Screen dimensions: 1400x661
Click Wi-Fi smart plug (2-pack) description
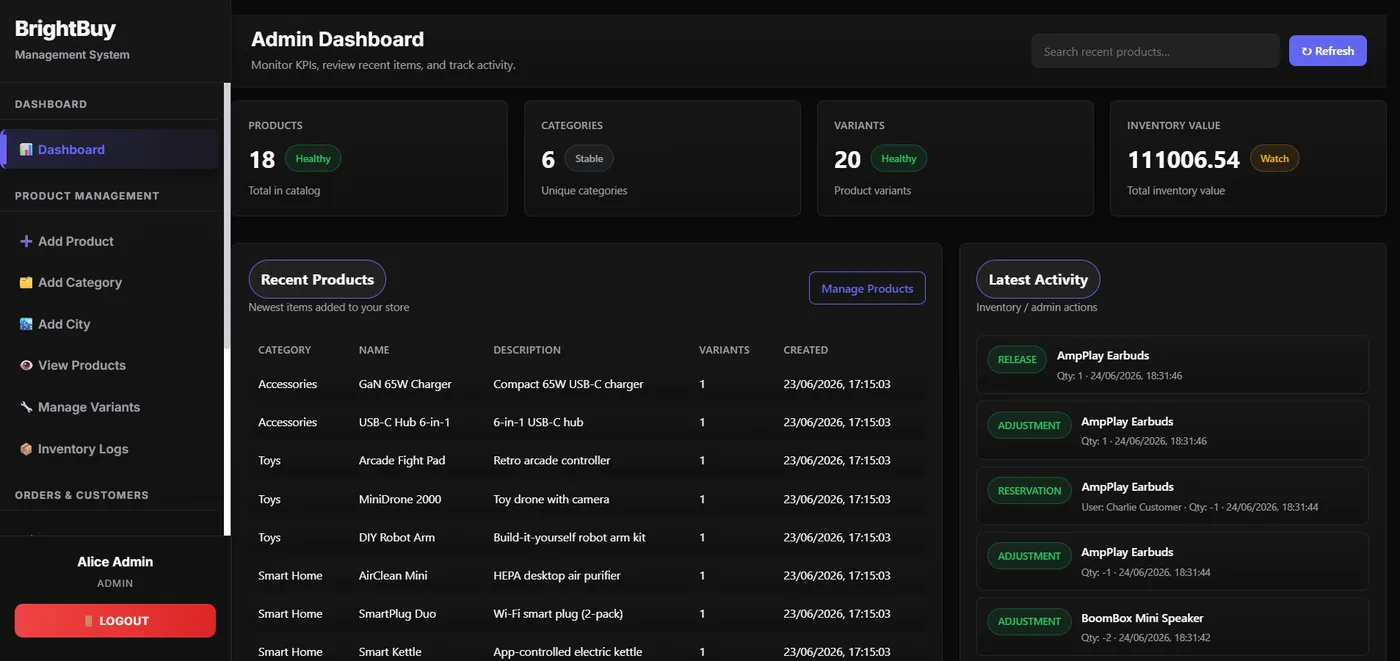(x=558, y=614)
